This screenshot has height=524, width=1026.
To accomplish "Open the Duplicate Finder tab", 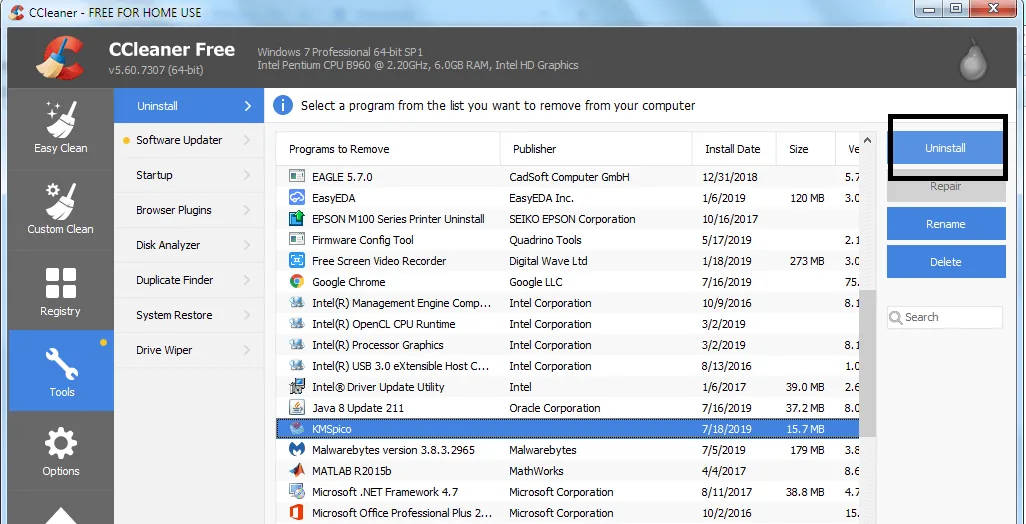I will pos(189,280).
